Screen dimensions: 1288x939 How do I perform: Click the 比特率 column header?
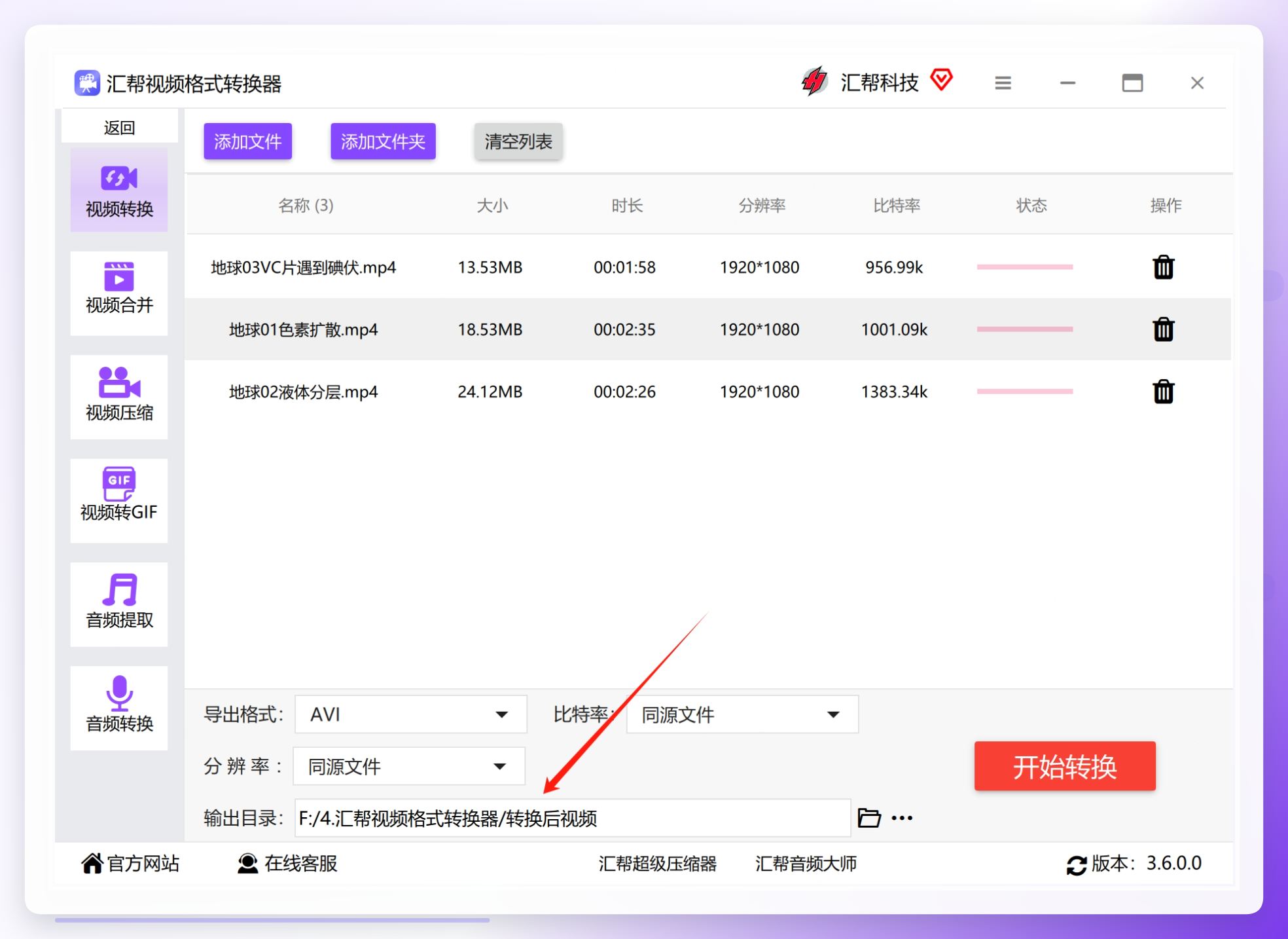click(897, 206)
